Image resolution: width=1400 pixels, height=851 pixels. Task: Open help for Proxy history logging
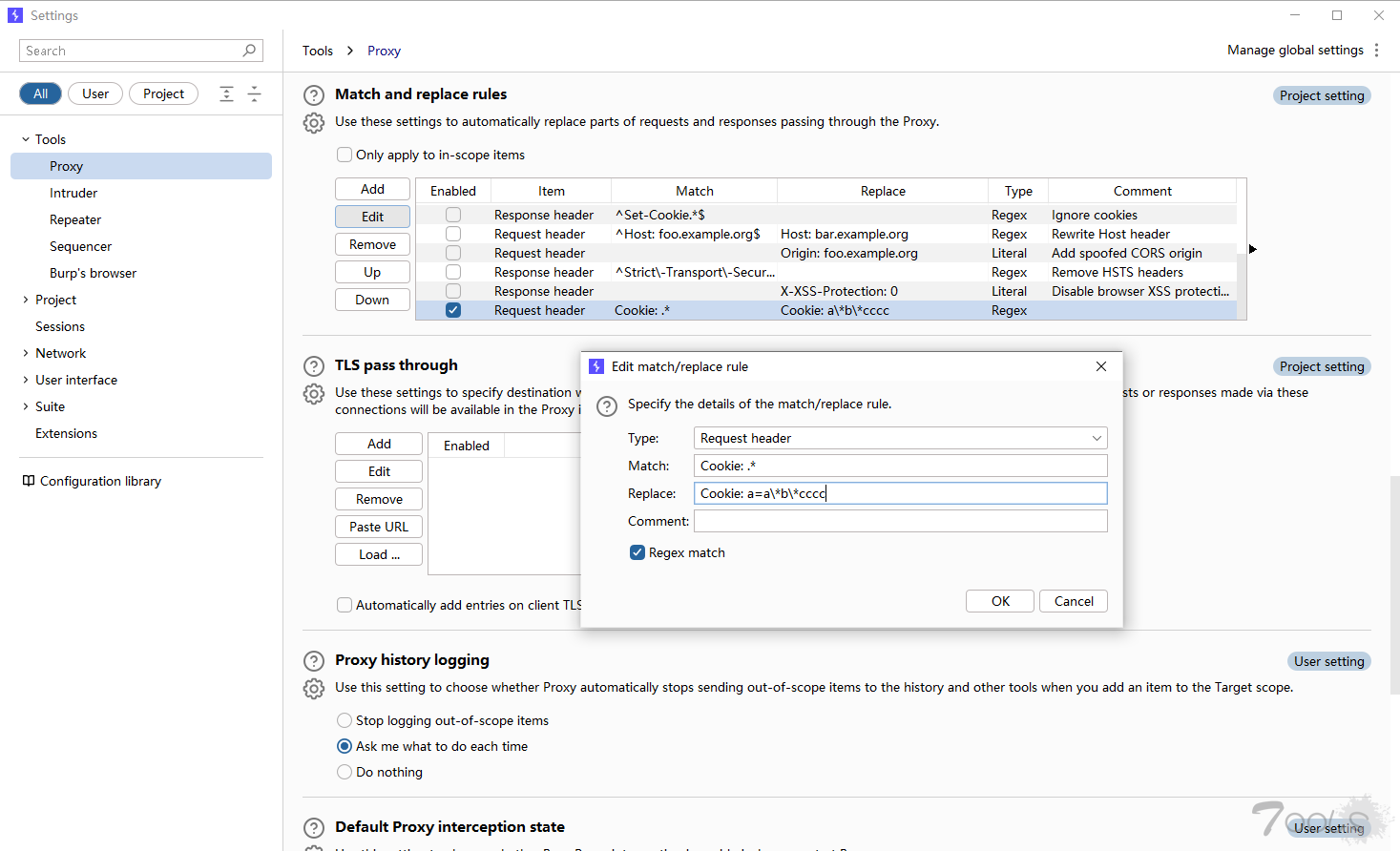(x=314, y=661)
